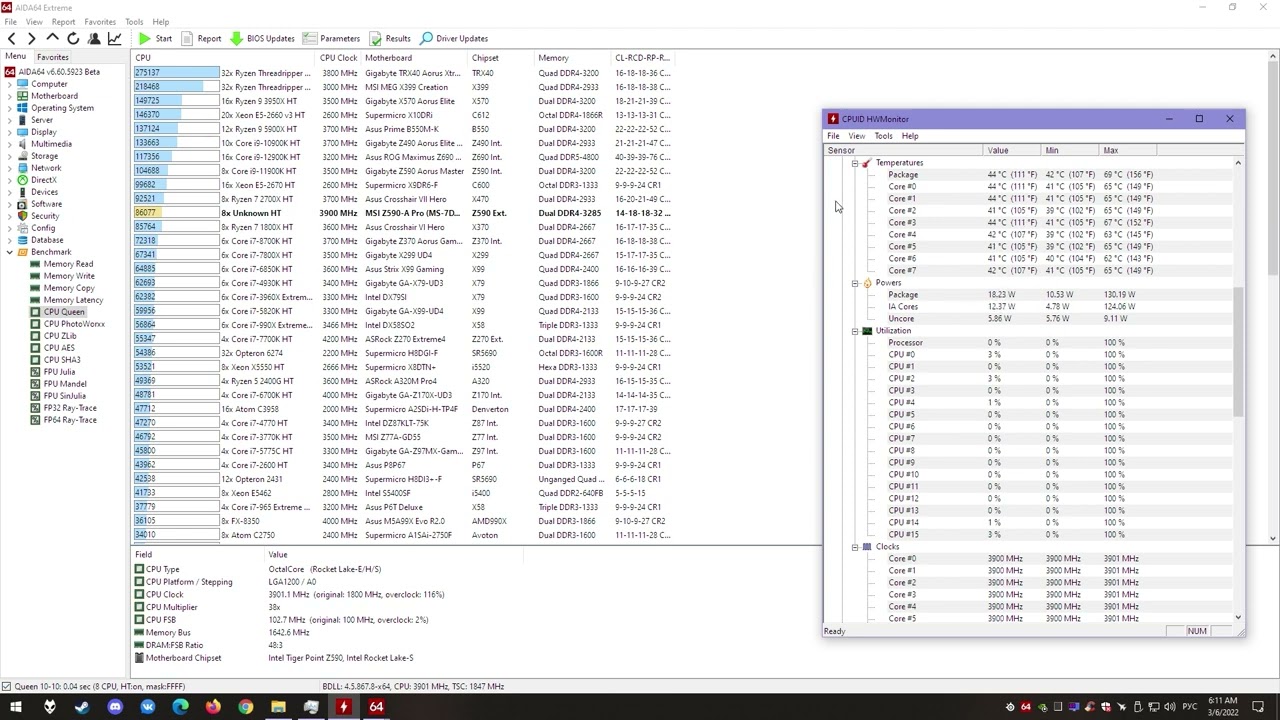Go back with the AIDA64 back arrow
Viewport: 1280px width, 720px height.
coord(12,38)
